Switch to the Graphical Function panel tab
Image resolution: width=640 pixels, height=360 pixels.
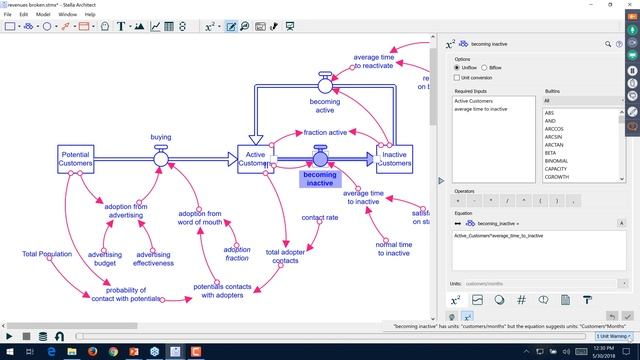[477, 300]
